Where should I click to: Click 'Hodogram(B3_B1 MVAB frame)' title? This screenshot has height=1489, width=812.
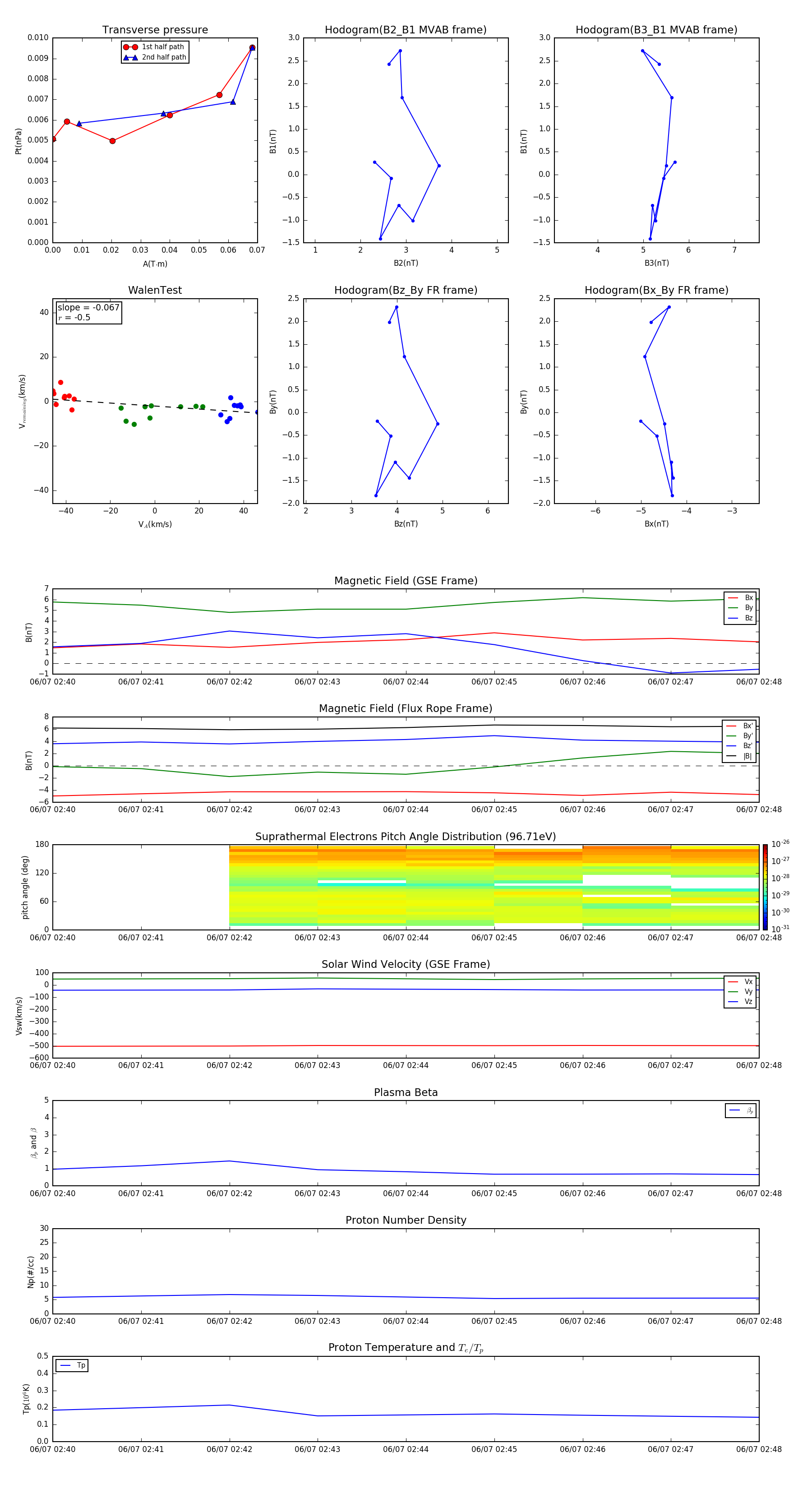[x=656, y=30]
